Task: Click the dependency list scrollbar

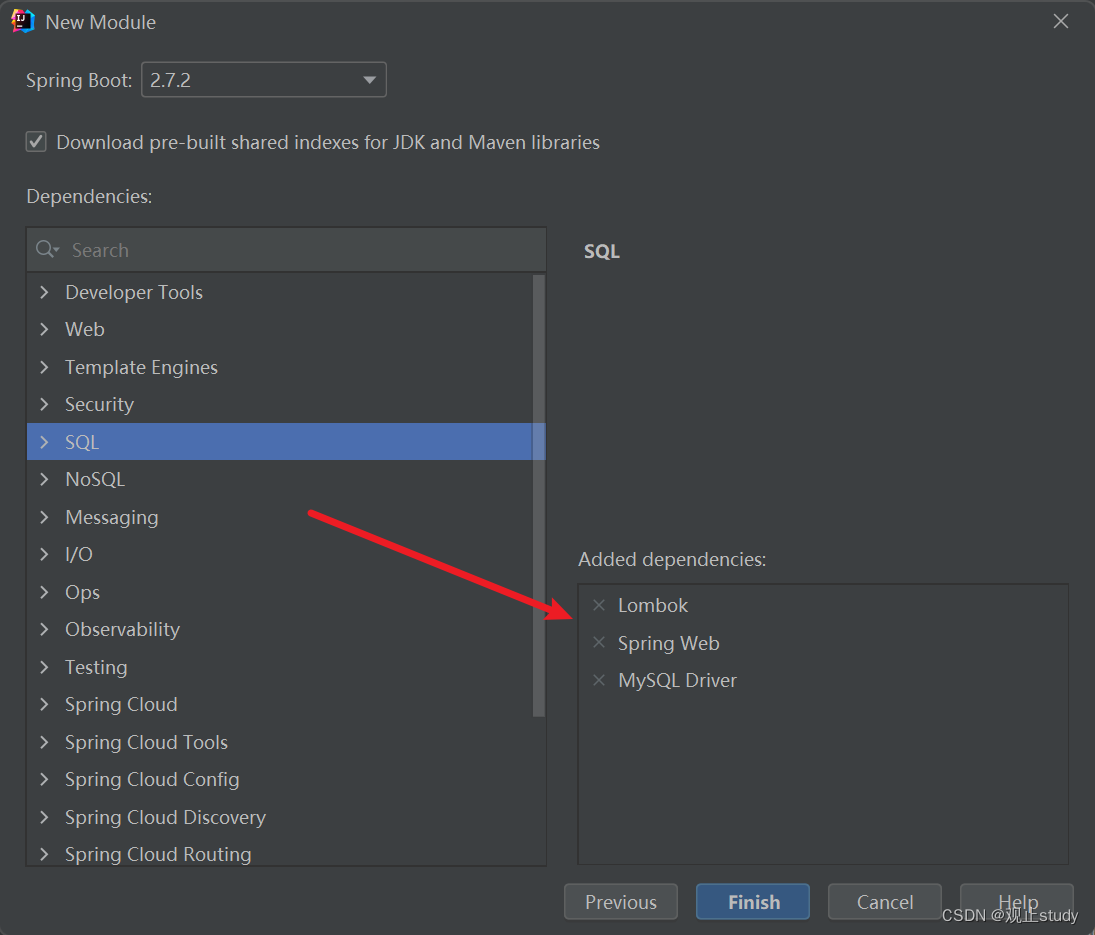Action: click(538, 496)
